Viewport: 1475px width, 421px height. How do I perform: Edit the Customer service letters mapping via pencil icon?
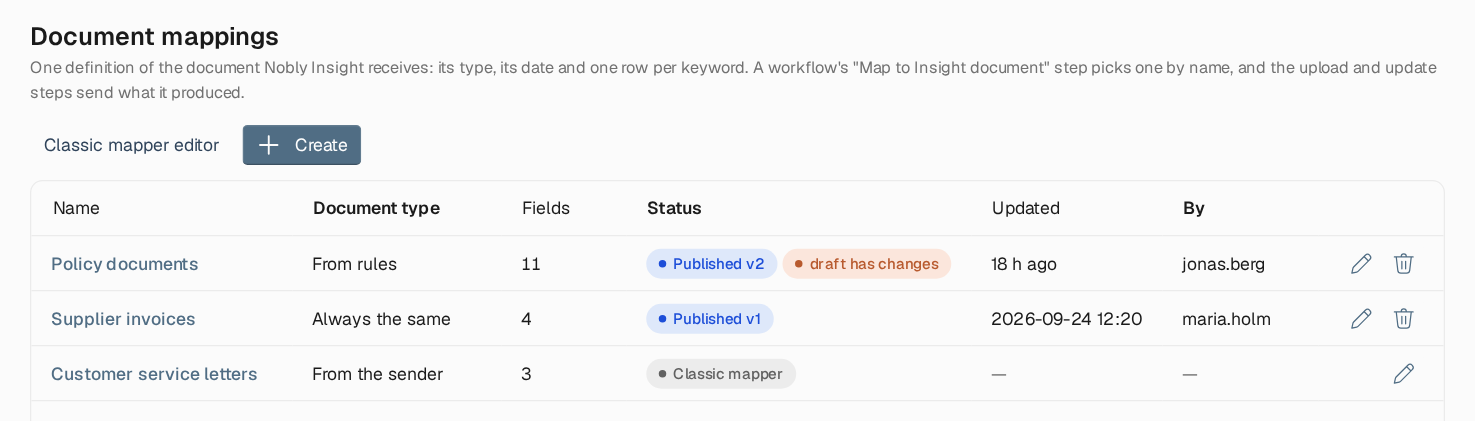click(x=1404, y=374)
